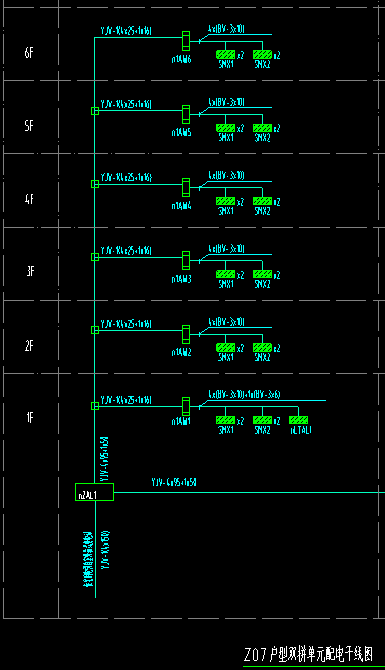
Task: Click the nLTAL1 hatched box on 1F
Action: (298, 420)
